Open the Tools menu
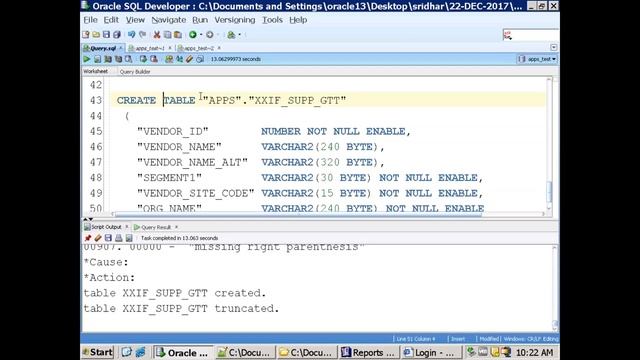The image size is (640, 360). tap(272, 20)
